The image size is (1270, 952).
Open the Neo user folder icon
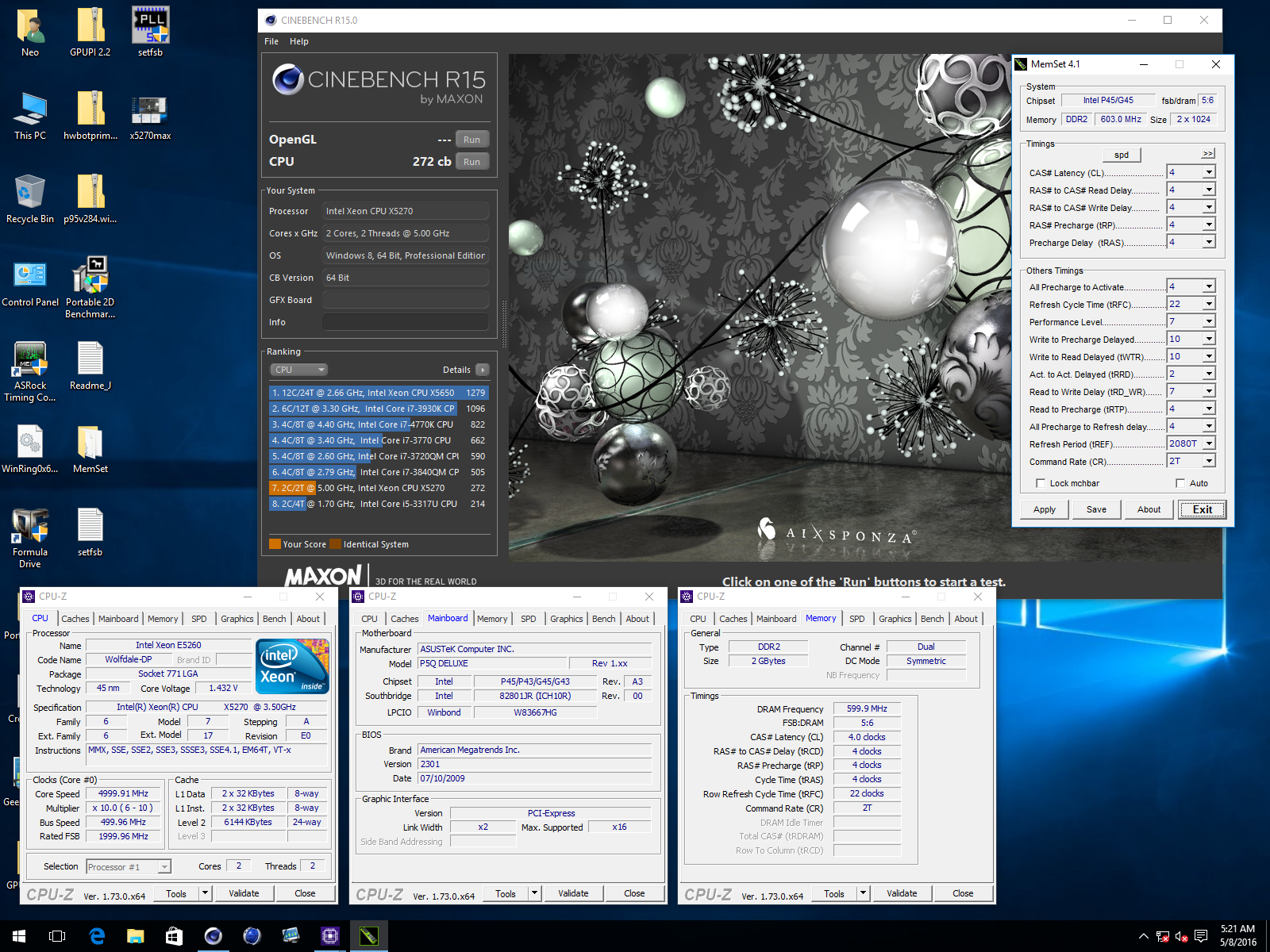(x=30, y=32)
